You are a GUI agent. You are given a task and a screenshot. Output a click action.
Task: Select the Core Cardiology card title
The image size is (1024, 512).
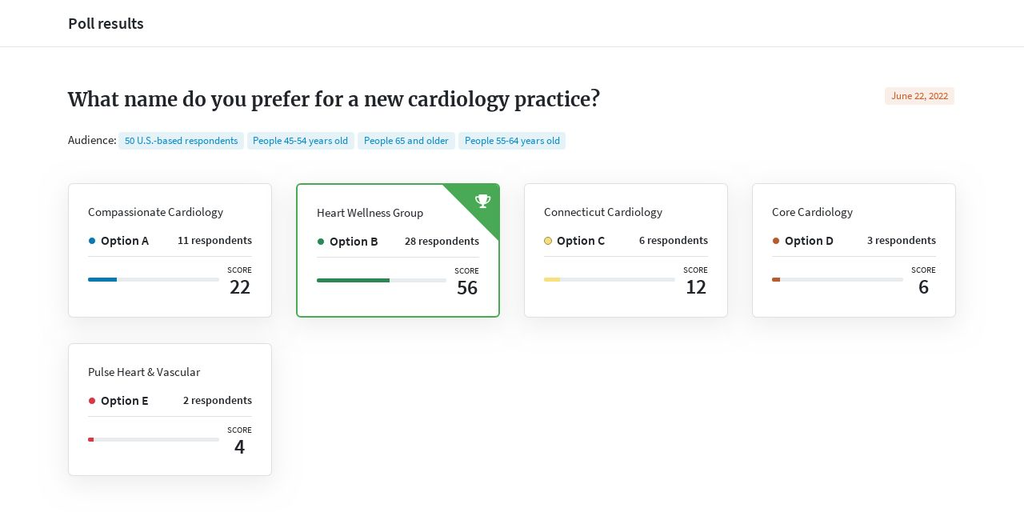(x=812, y=212)
